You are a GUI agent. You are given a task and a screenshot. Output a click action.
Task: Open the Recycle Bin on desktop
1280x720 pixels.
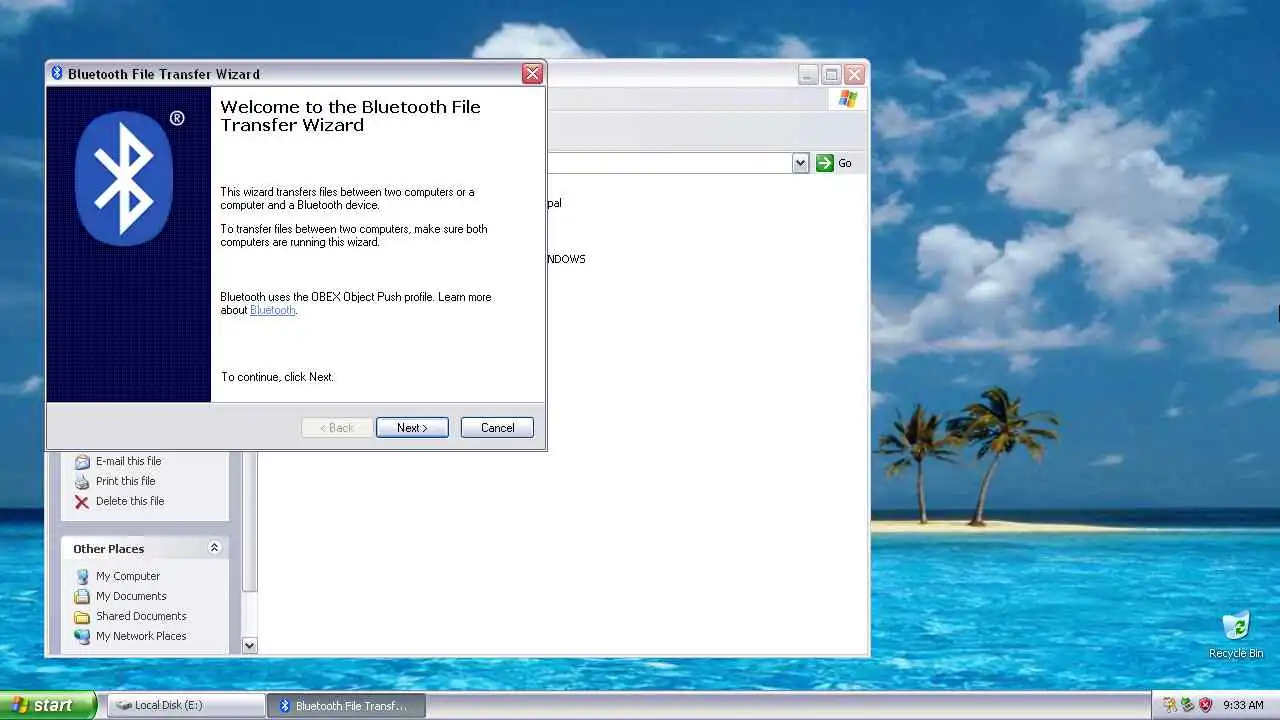1236,635
